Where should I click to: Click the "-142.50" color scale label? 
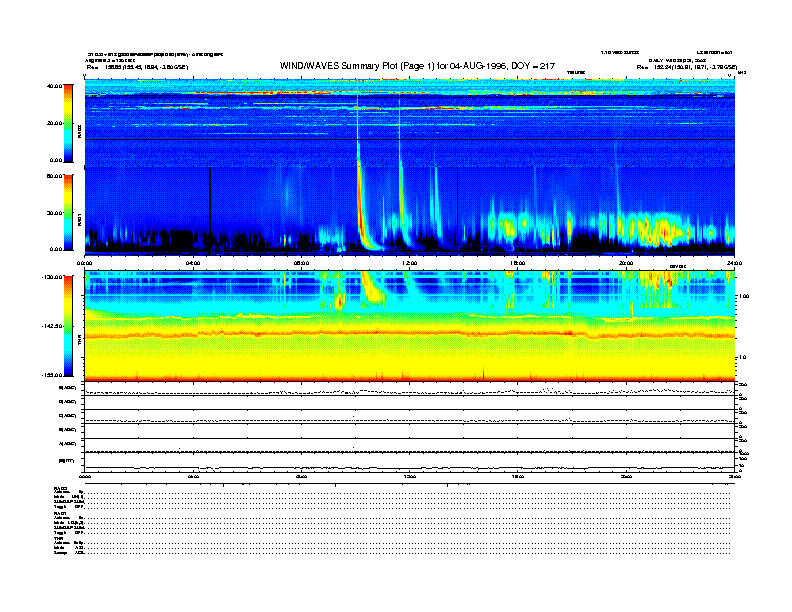coord(52,326)
